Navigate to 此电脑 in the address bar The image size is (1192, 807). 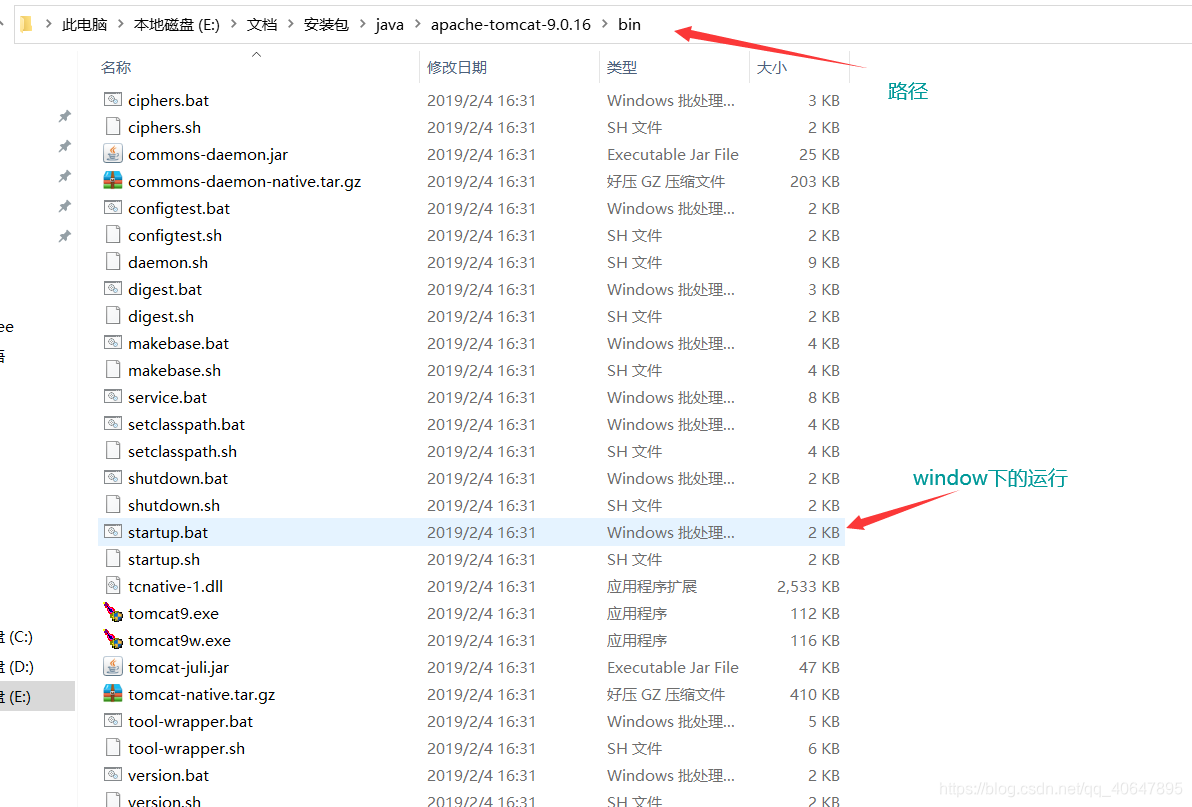coord(84,24)
